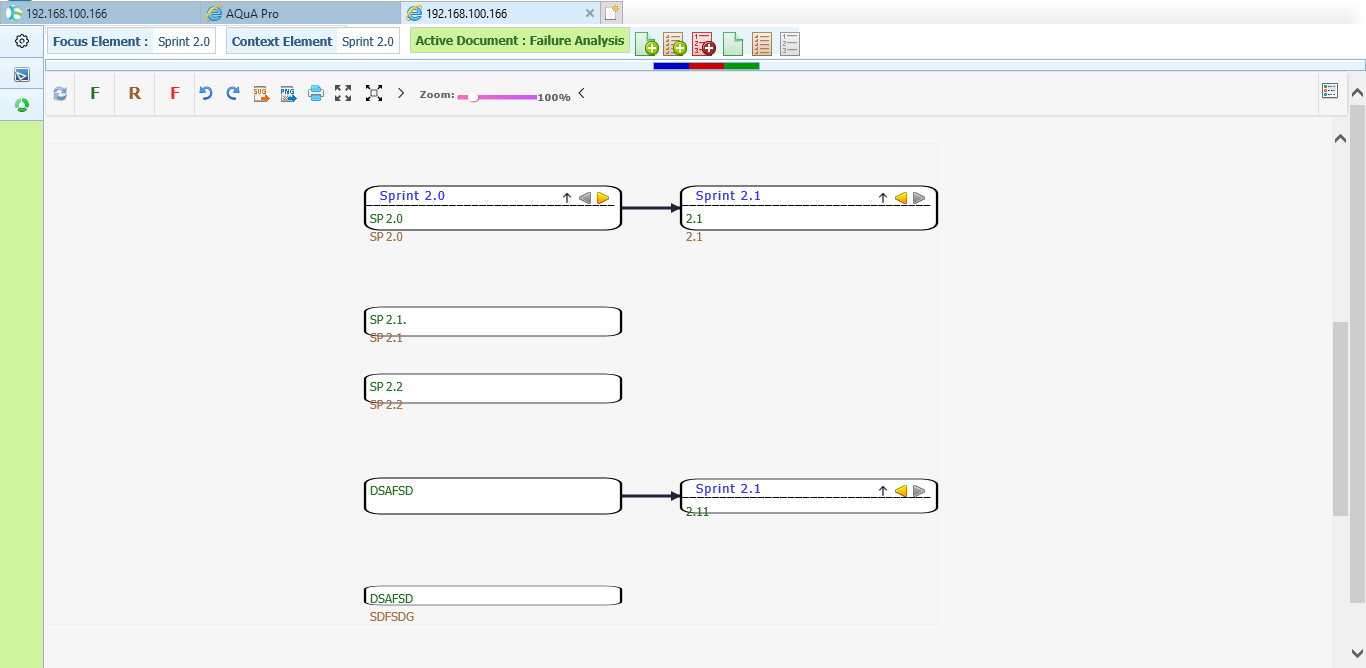Screen dimensions: 1366x668
Task: Select the DSAFSD node linked to Sprint 2.1
Action: click(493, 496)
